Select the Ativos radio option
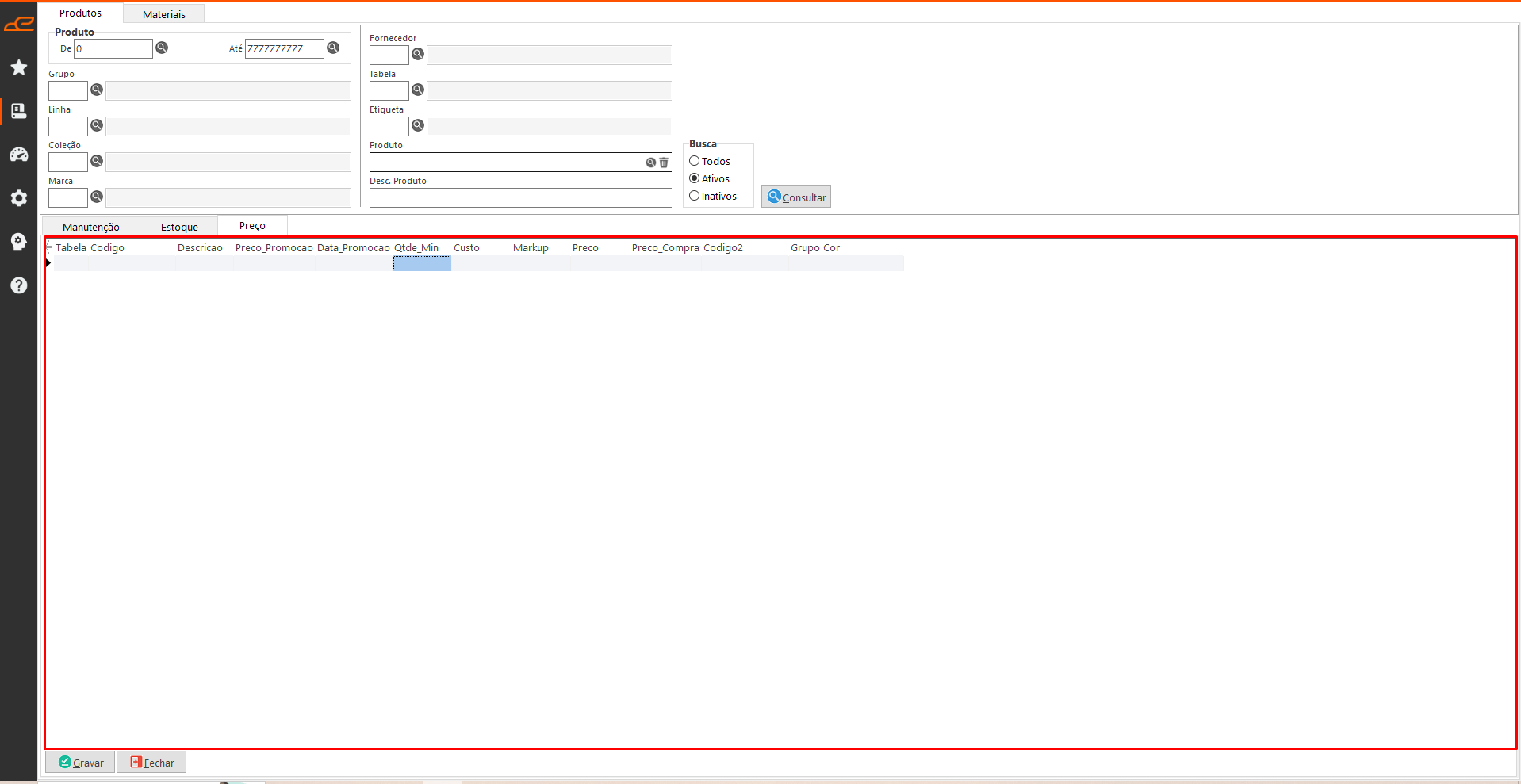 pyautogui.click(x=695, y=178)
